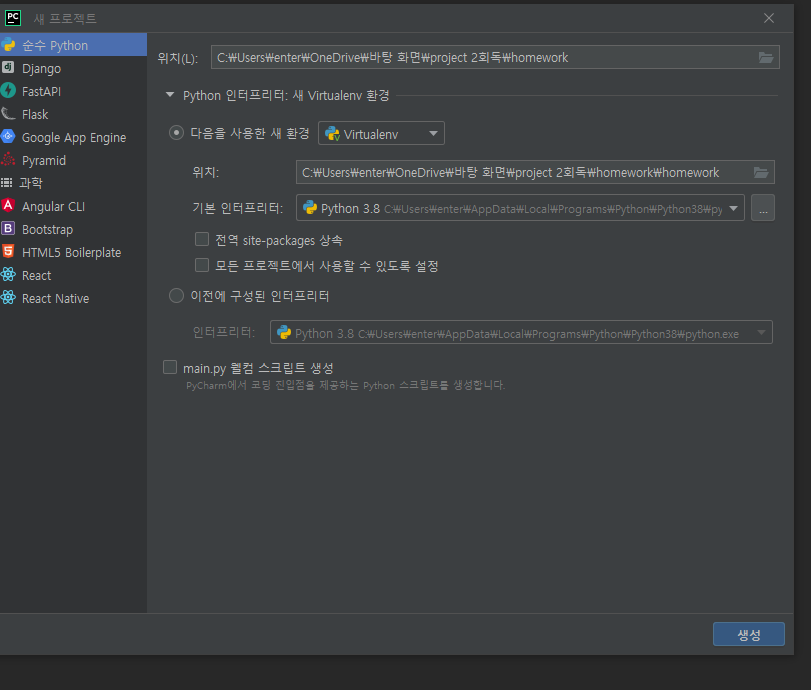Select Angular CLI project type text
Viewport: 811px width, 690px height.
point(53,206)
